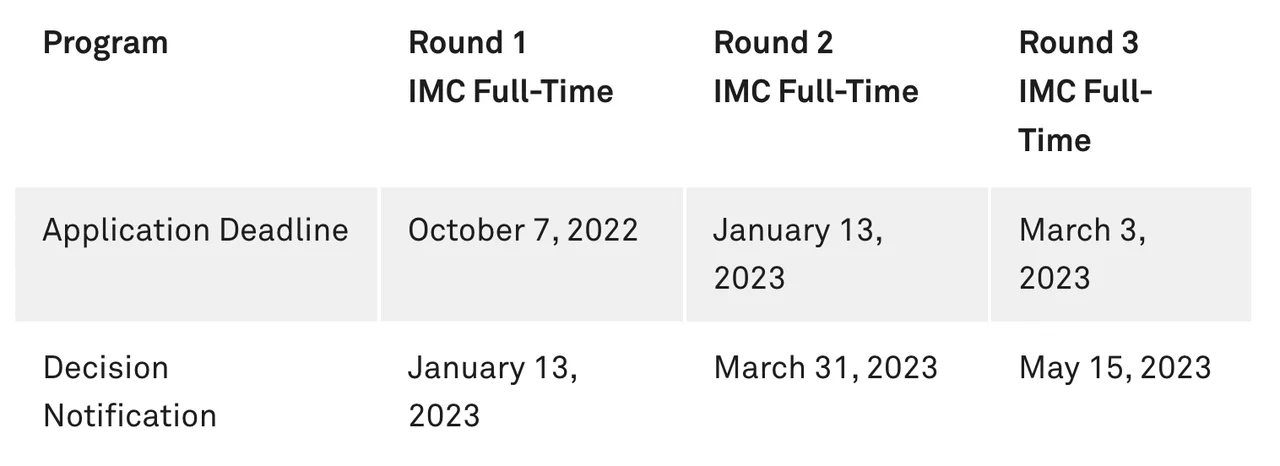1280x466 pixels.
Task: Click the "Program" column header
Action: coord(105,43)
